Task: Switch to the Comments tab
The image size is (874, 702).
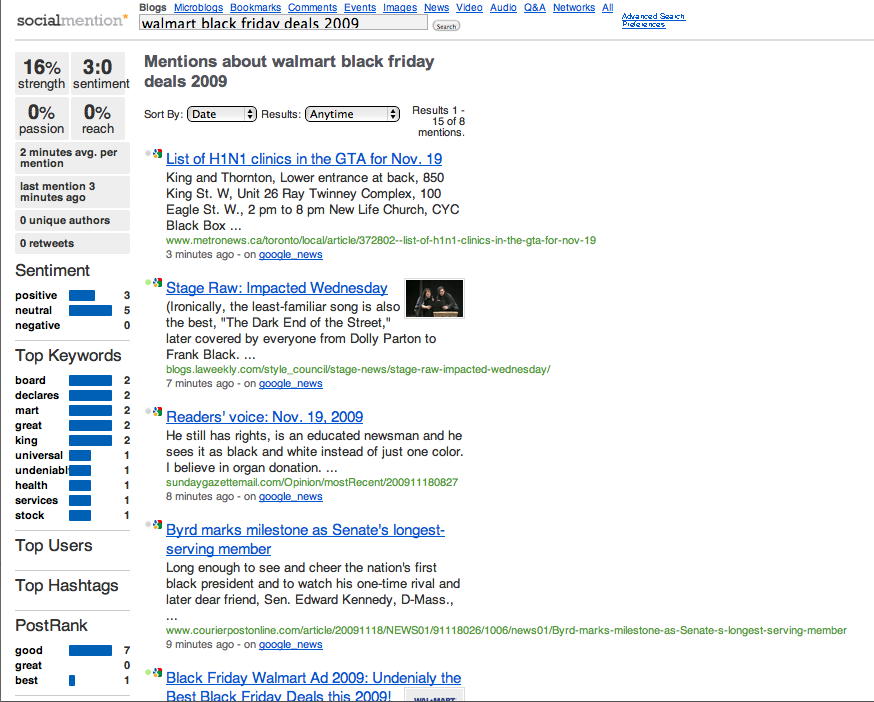Action: [312, 8]
